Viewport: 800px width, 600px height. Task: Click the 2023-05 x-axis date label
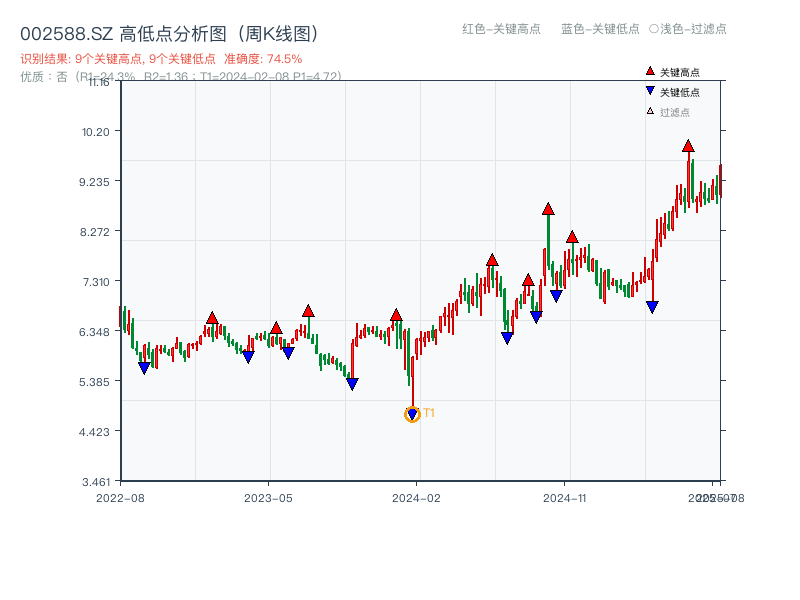(268, 497)
